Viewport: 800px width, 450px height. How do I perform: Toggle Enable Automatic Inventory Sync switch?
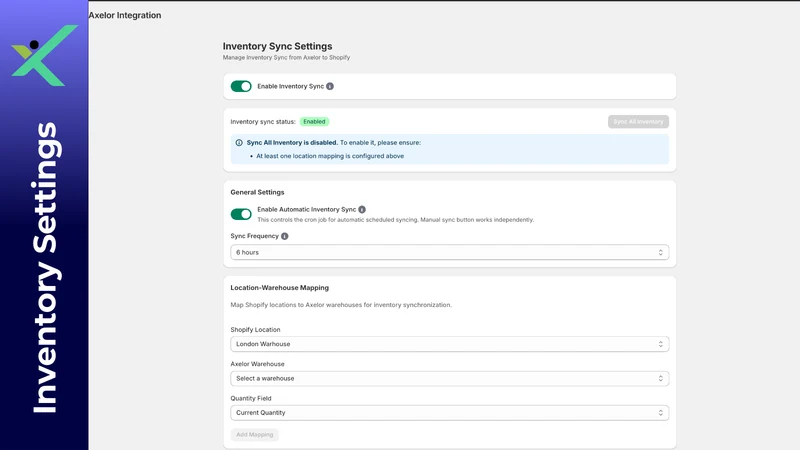[x=241, y=214]
